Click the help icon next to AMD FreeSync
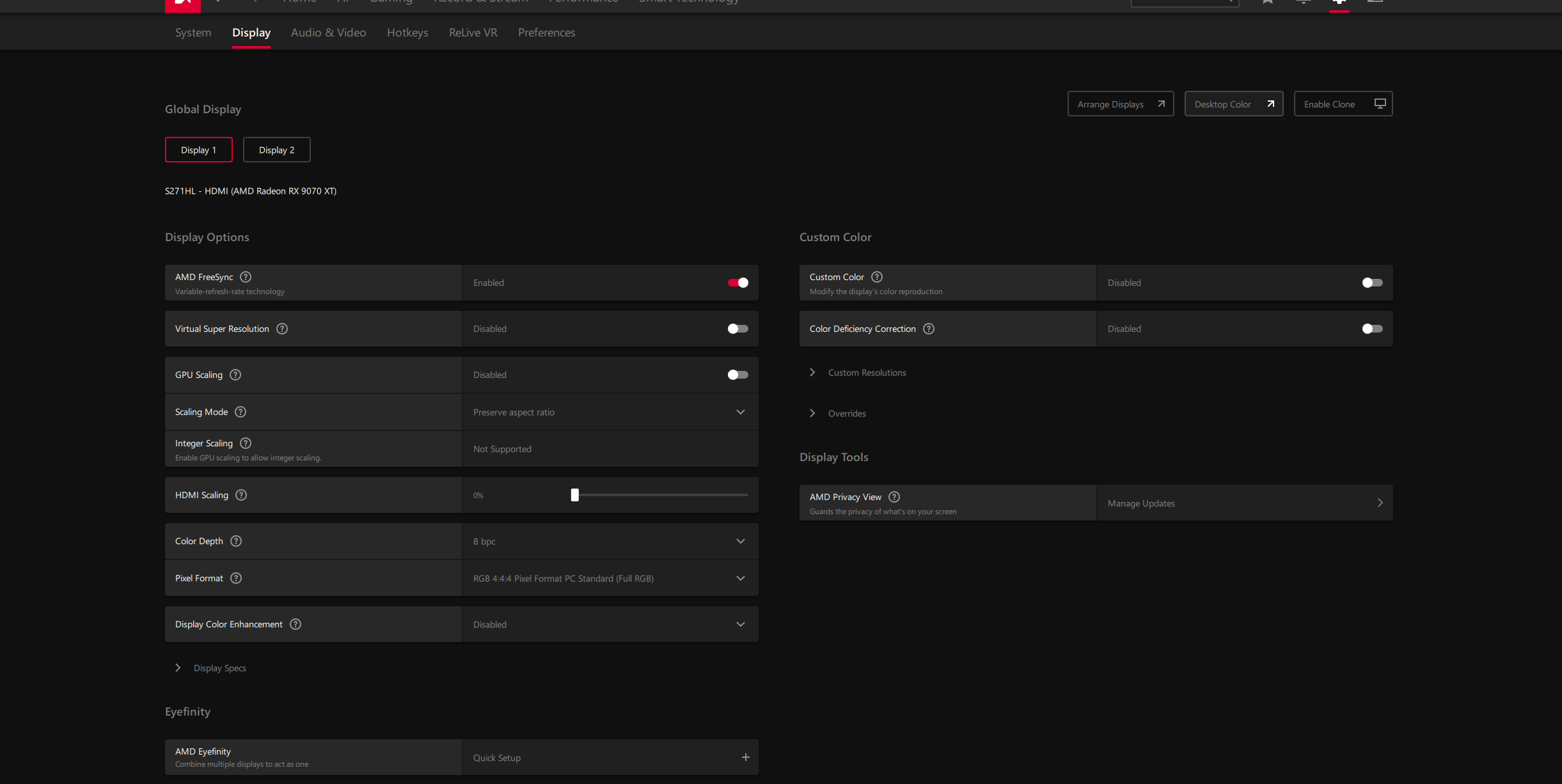Viewport: 1562px width, 784px height. coord(246,277)
